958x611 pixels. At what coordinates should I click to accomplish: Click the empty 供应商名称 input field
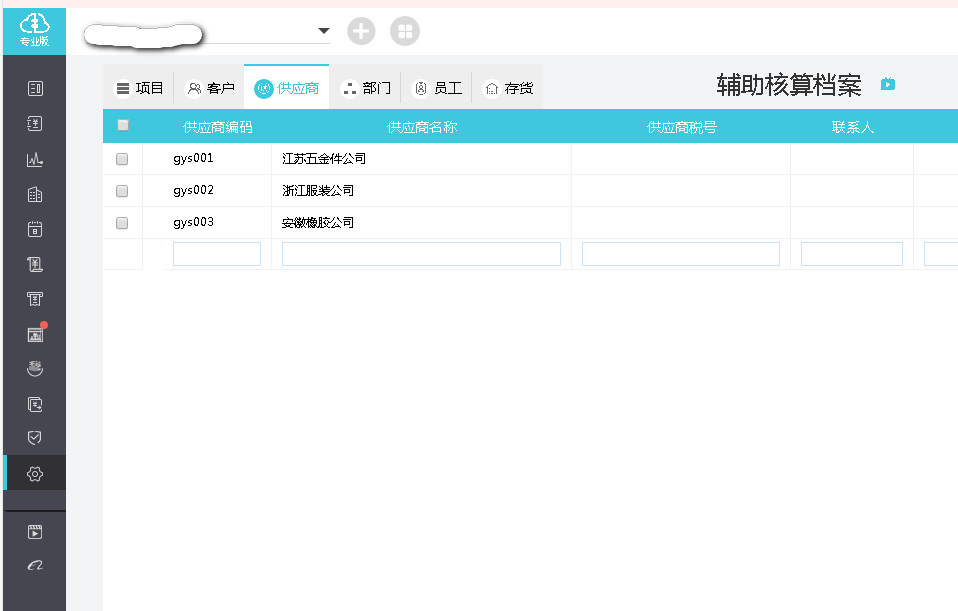click(x=421, y=254)
